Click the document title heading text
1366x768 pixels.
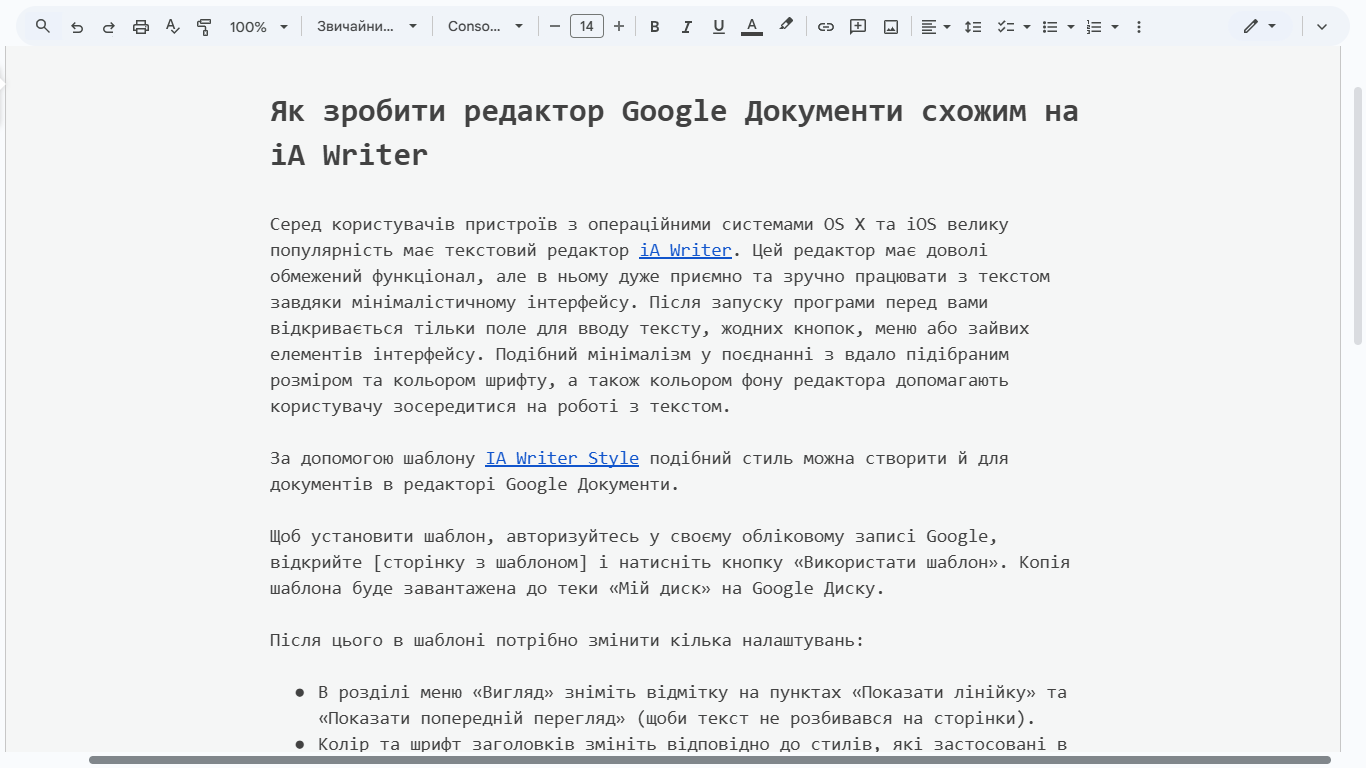(x=674, y=133)
